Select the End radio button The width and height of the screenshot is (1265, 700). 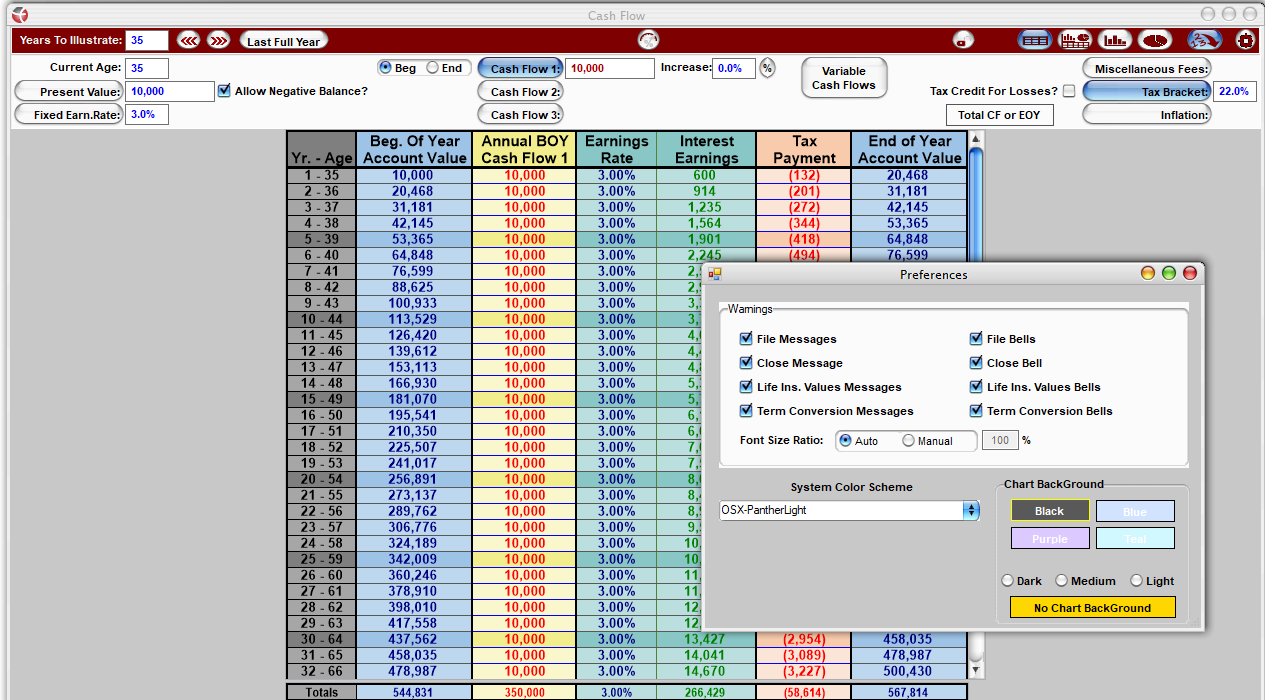[x=433, y=68]
